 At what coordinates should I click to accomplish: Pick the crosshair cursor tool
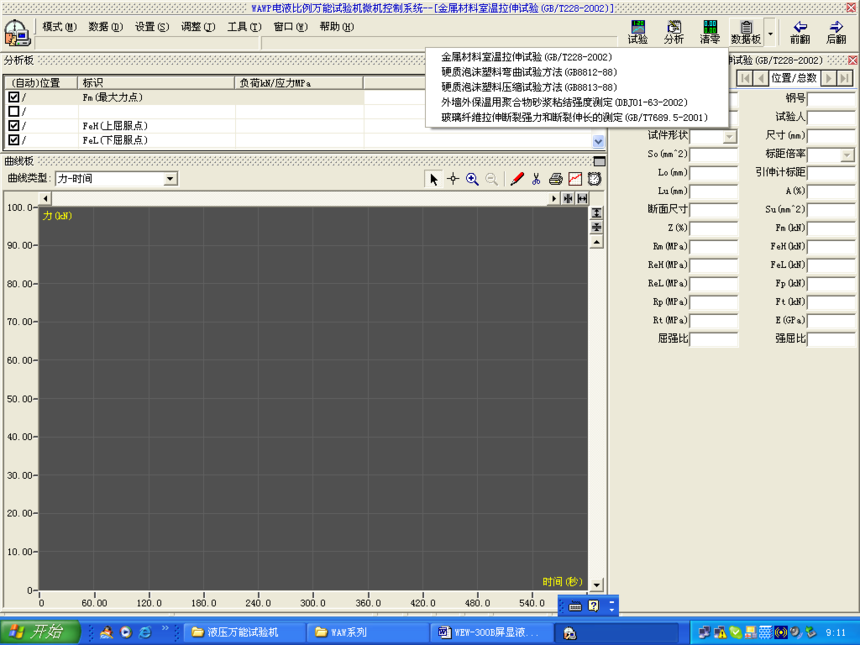453,179
